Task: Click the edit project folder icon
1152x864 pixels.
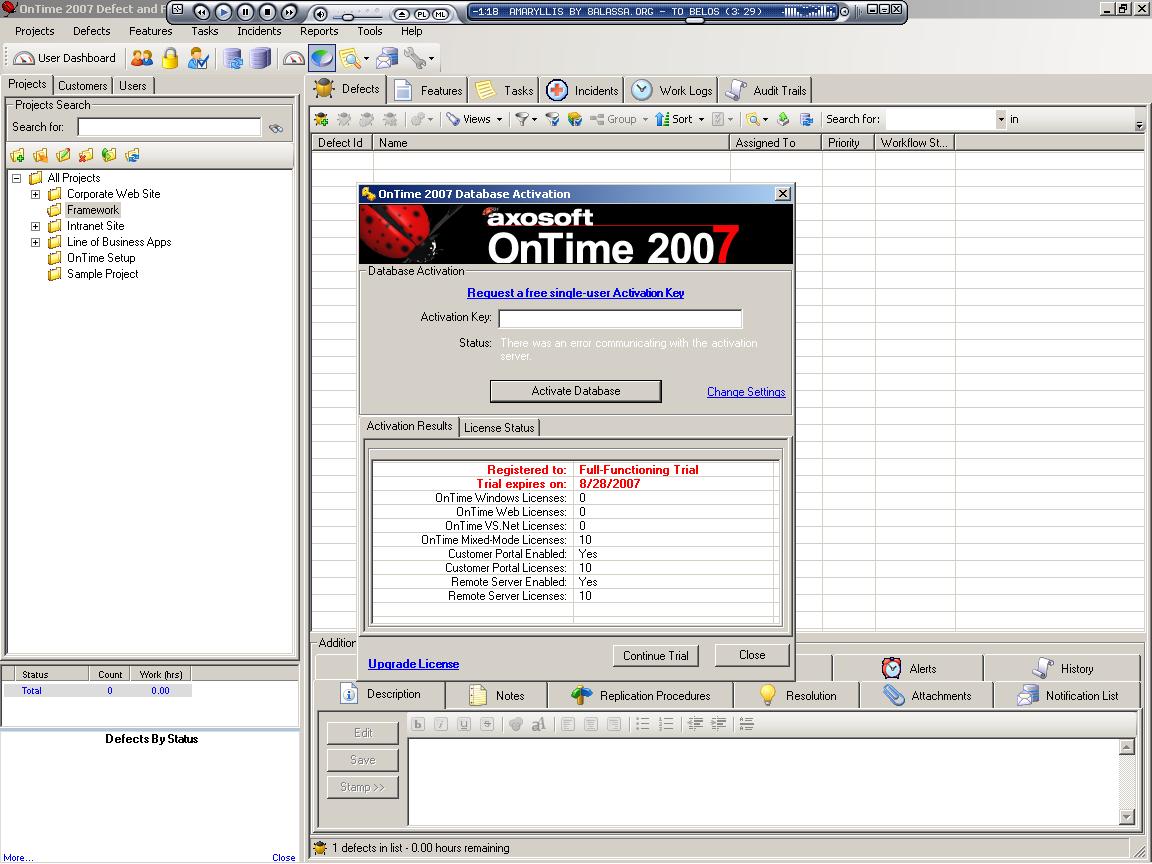Action: (63, 155)
